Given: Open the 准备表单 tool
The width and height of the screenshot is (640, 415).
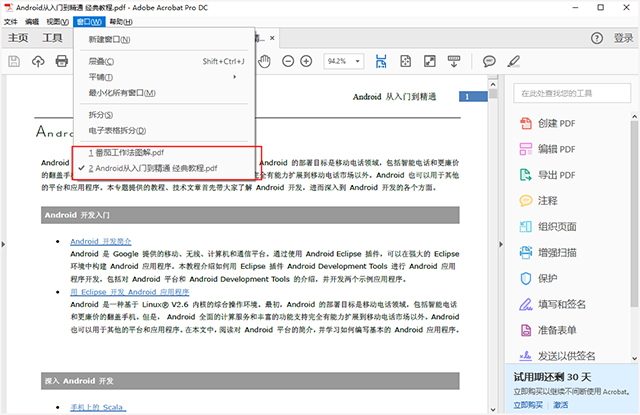Looking at the screenshot, I should (x=548, y=330).
